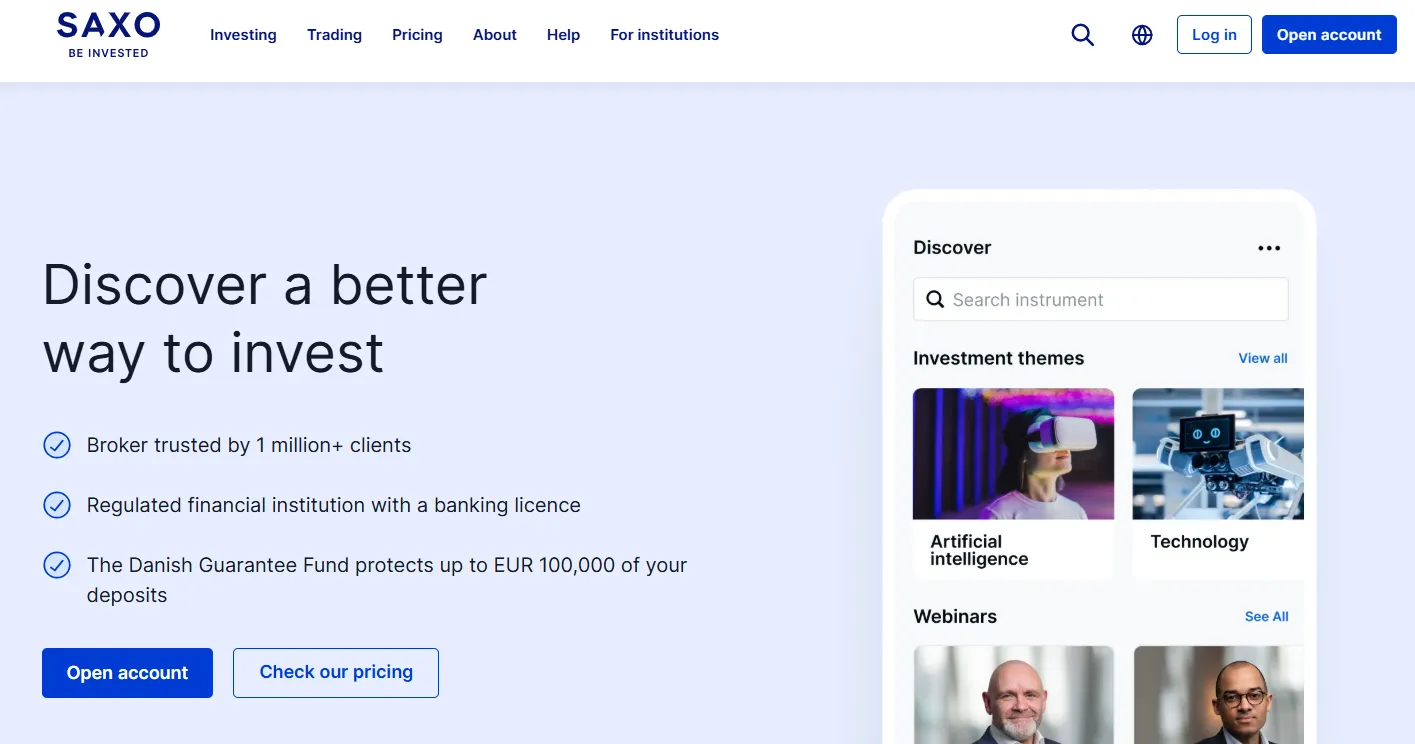Open site search via magnifier icon

[x=1082, y=35]
